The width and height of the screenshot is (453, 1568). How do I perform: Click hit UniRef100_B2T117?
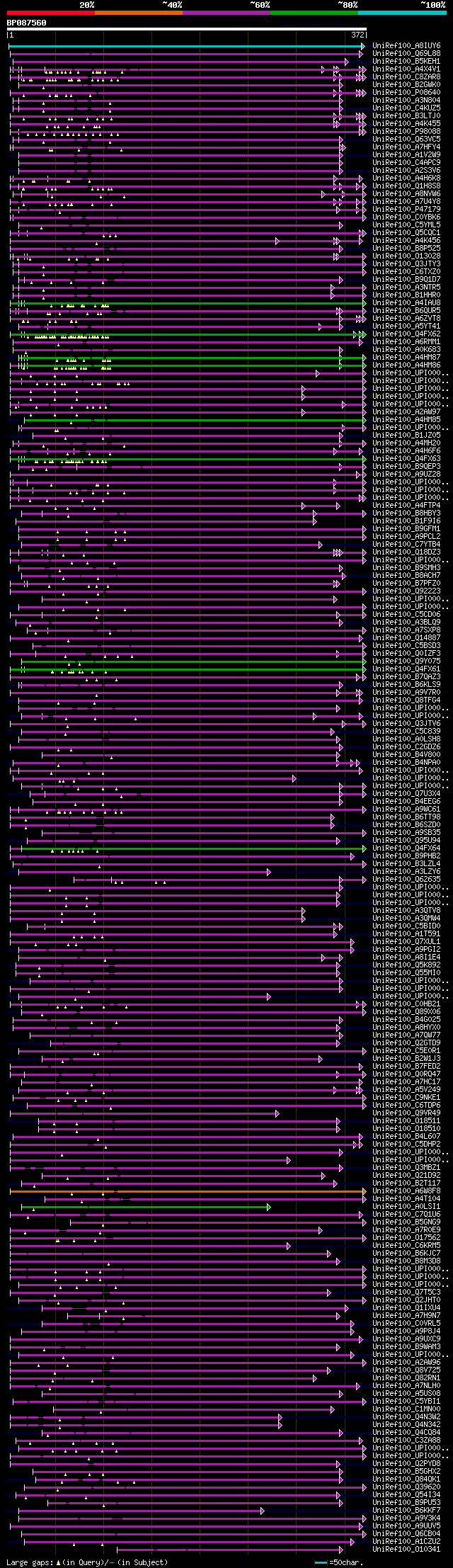[x=406, y=1183]
